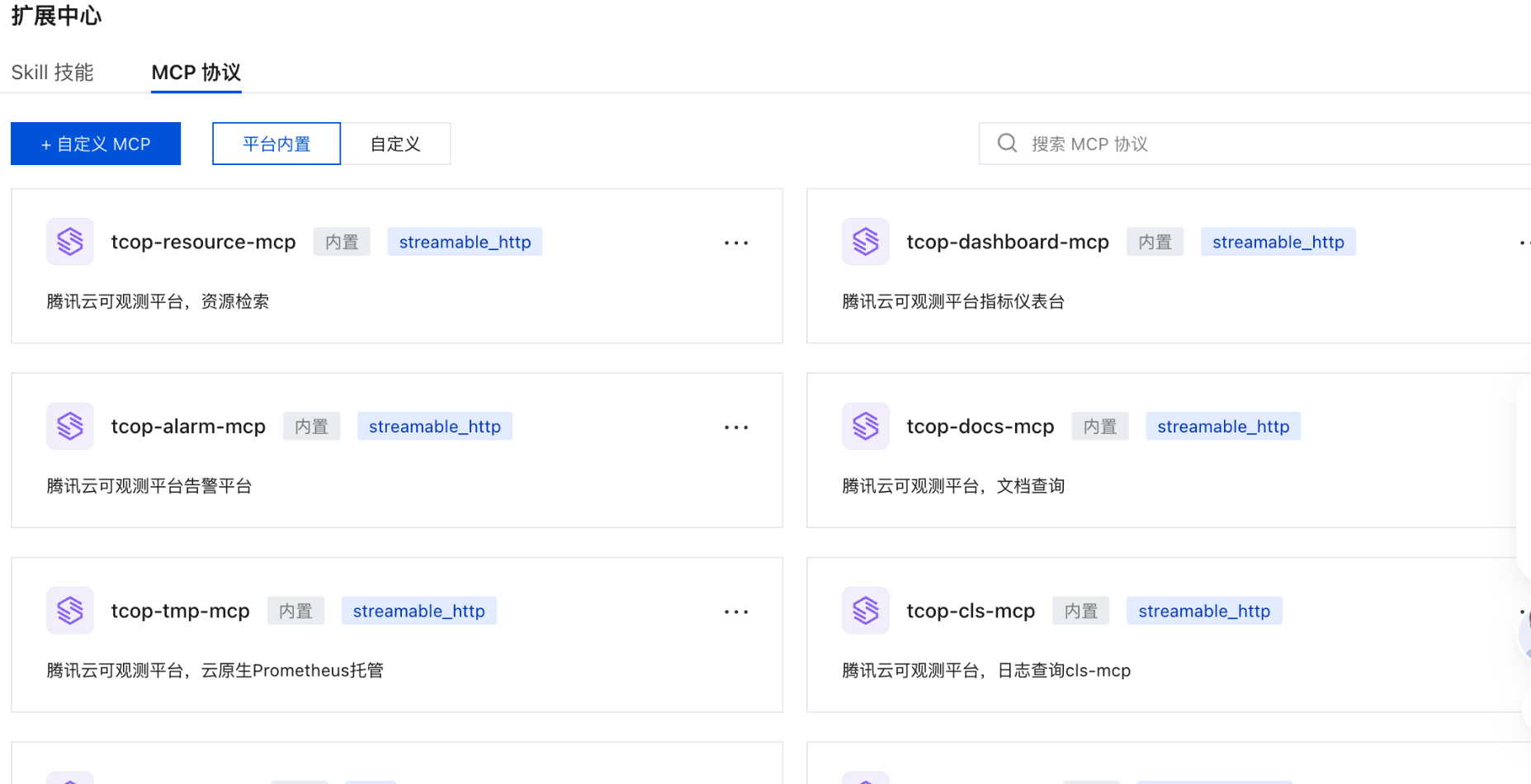Filter by 自定义 MCP list
The height and width of the screenshot is (784, 1531).
point(395,144)
